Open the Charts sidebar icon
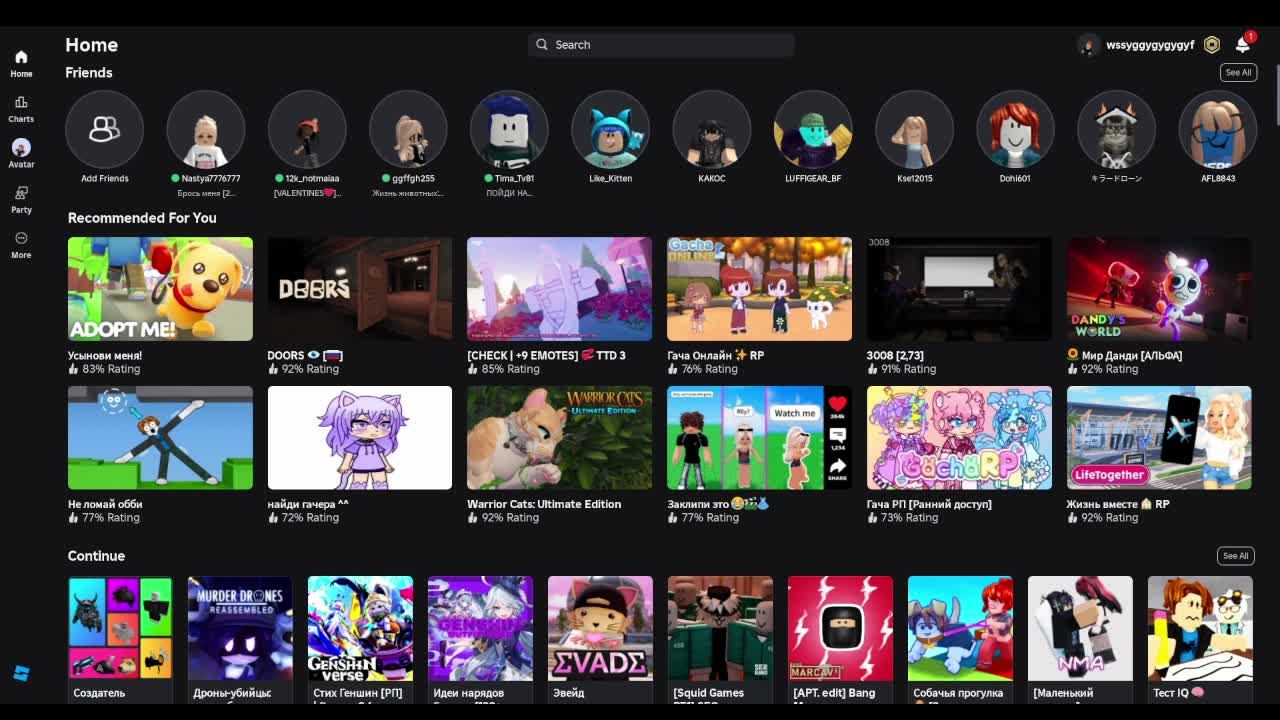This screenshot has width=1280, height=720. [21, 102]
